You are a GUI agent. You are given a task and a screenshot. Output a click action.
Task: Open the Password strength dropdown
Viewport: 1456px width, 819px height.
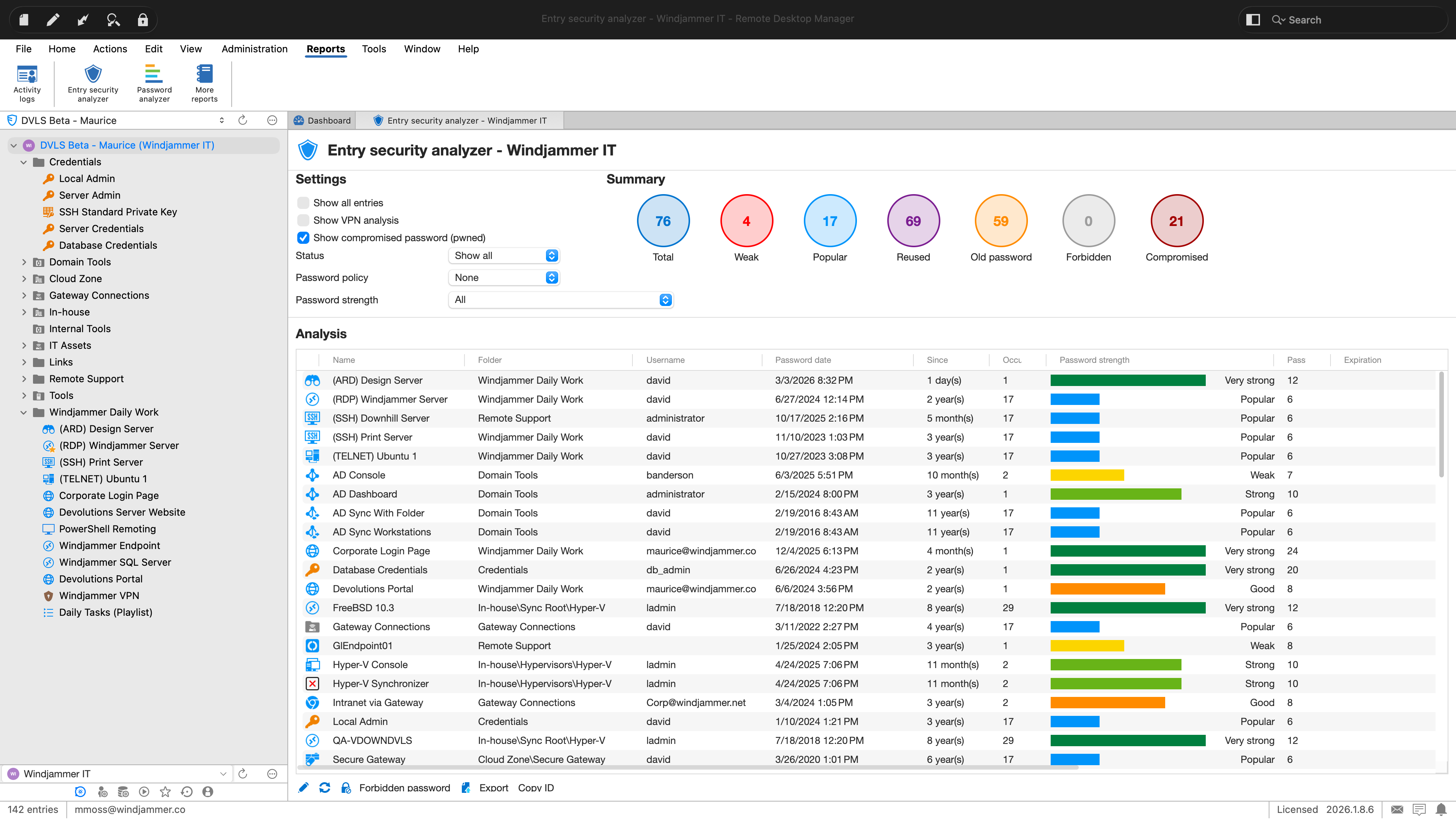pyautogui.click(x=560, y=300)
